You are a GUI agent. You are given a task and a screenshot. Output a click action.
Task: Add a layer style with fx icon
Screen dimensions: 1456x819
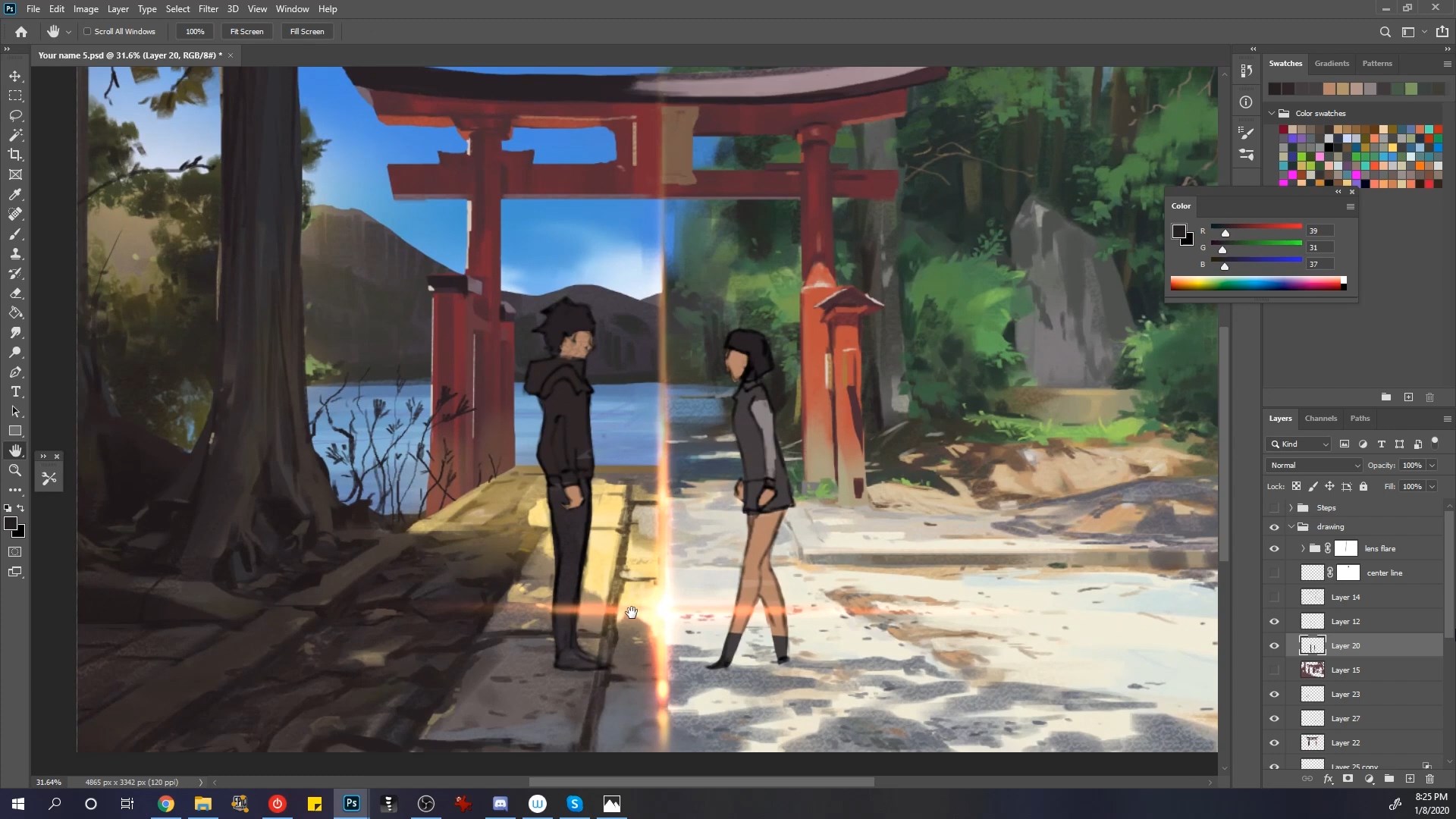[1328, 779]
